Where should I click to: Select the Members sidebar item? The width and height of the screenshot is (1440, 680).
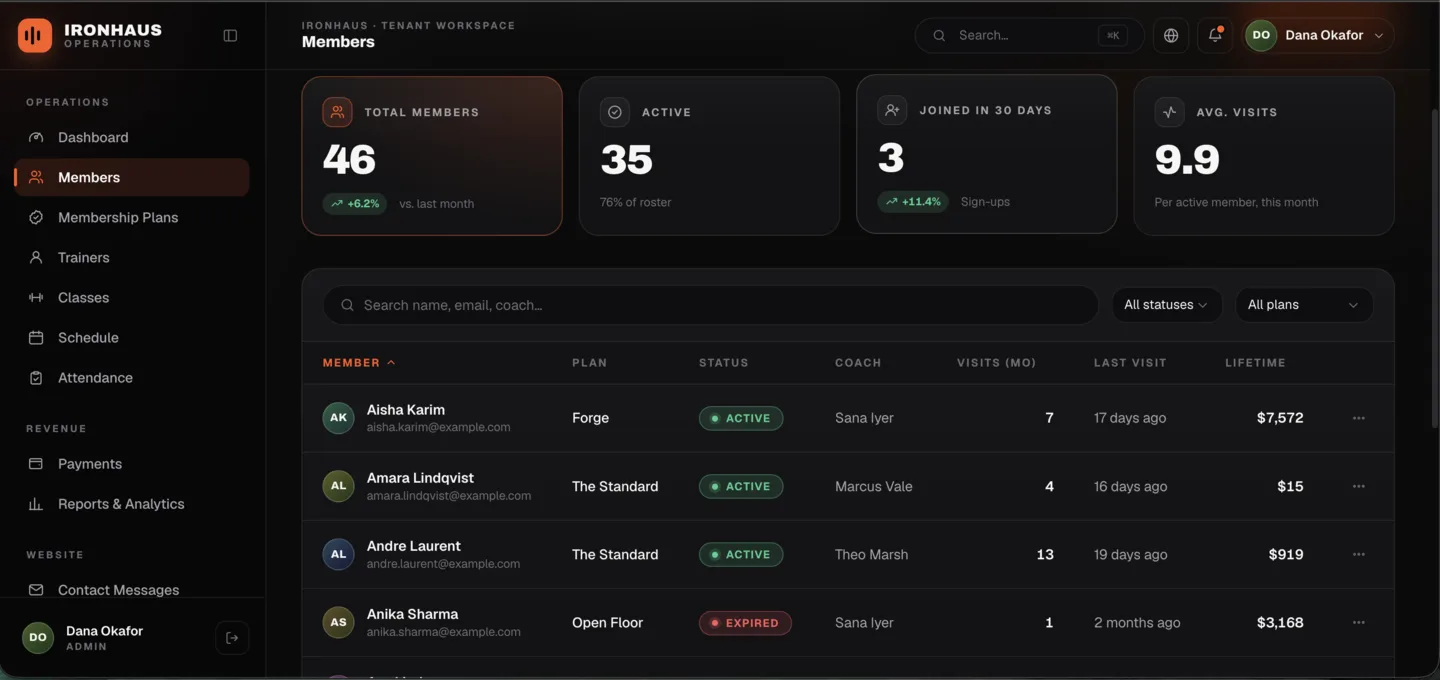[x=132, y=177]
